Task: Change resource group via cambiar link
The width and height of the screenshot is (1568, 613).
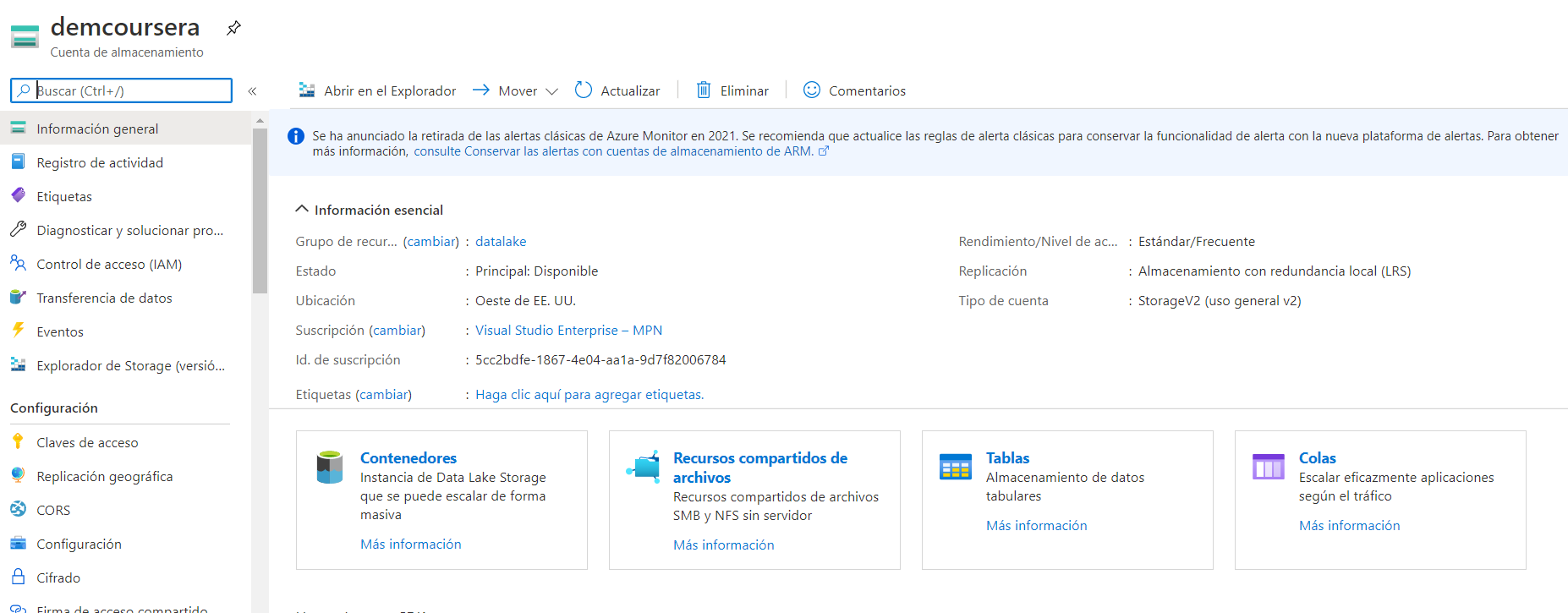Action: [x=431, y=242]
